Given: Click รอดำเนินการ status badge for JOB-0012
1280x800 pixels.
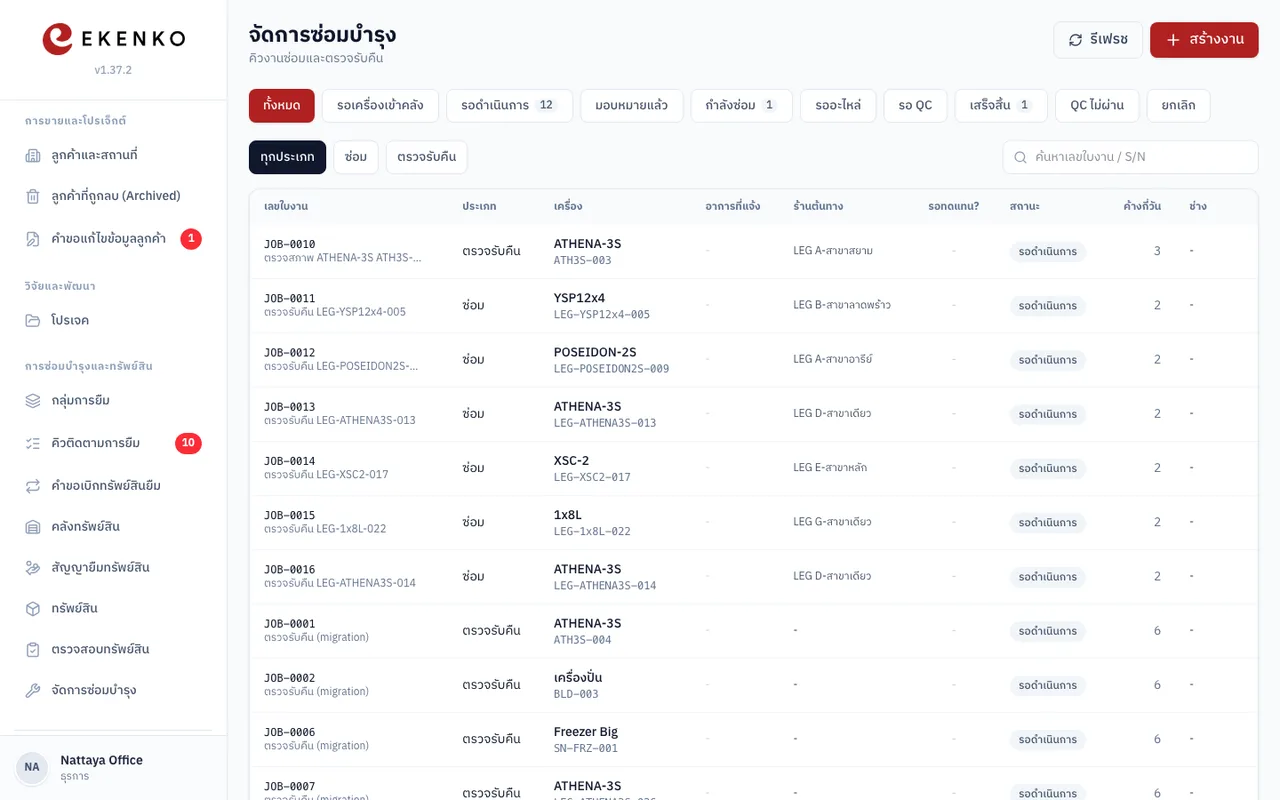Looking at the screenshot, I should point(1048,360).
